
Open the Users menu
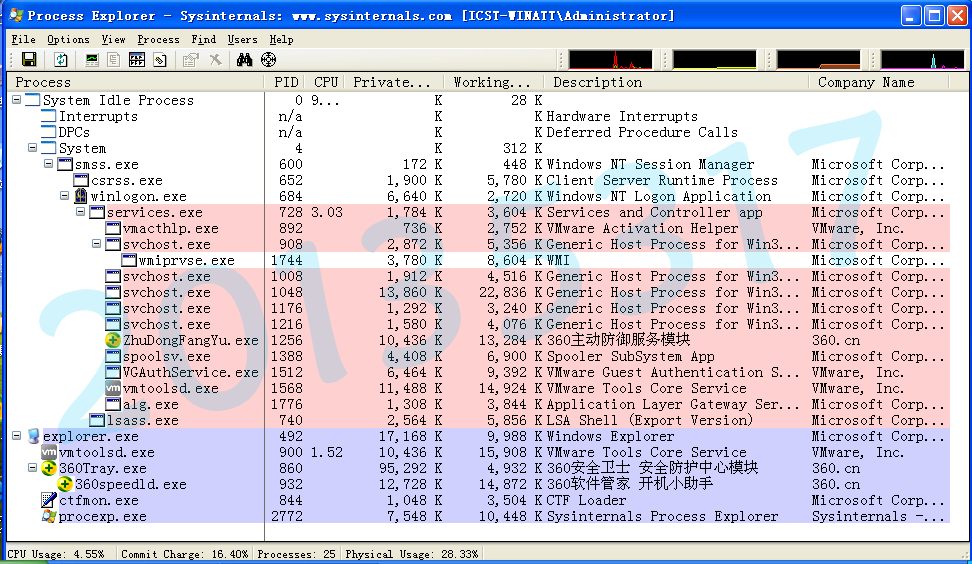243,39
